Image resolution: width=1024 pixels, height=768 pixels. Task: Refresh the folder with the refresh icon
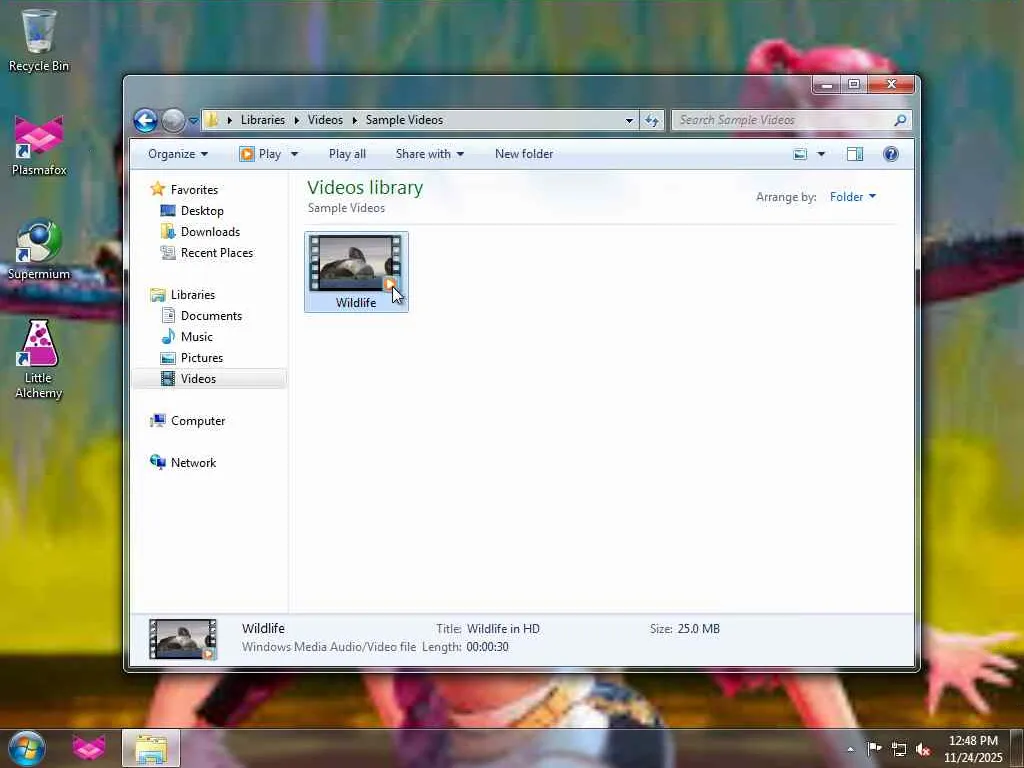tap(652, 120)
